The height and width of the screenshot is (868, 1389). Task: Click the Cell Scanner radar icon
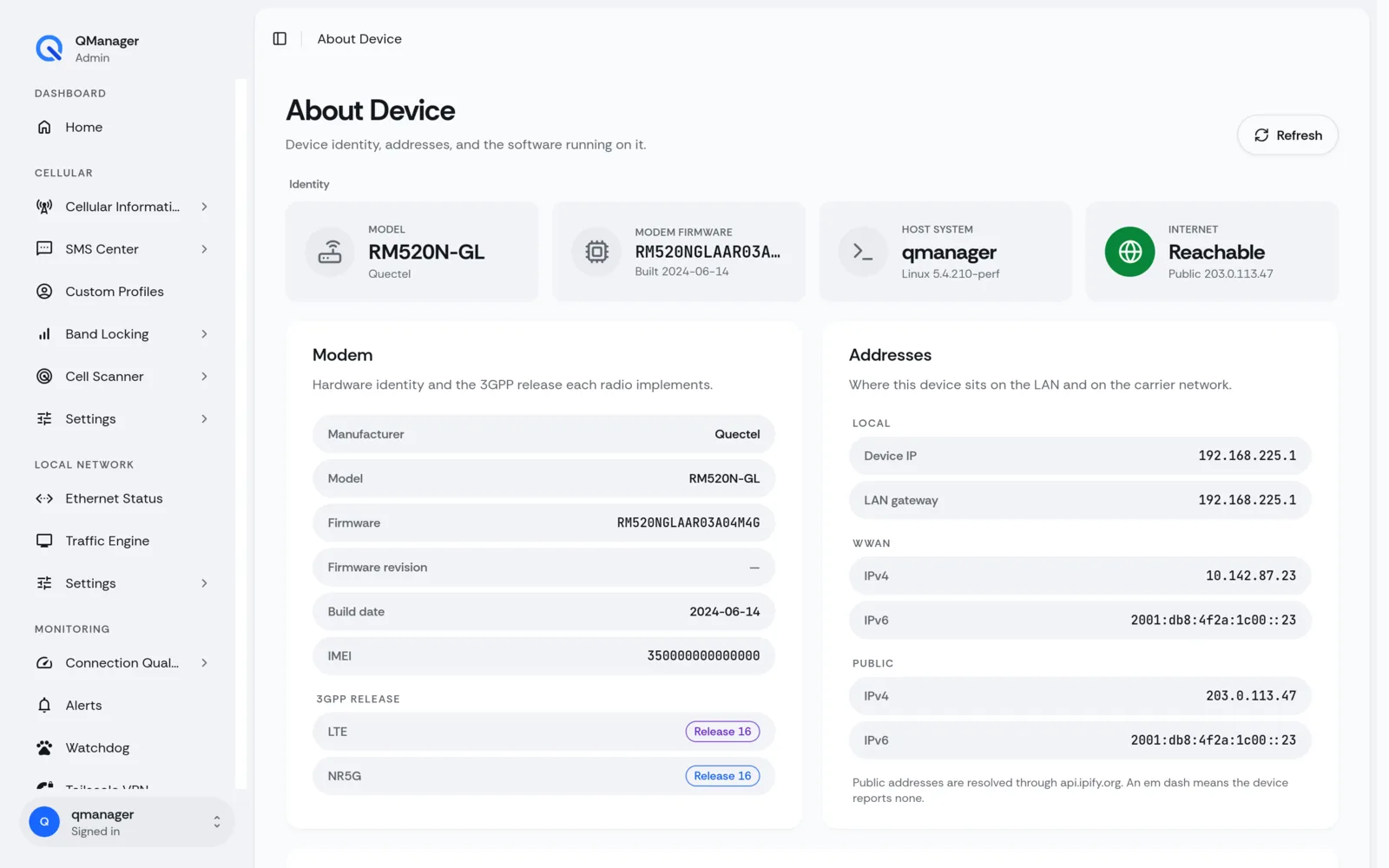click(44, 377)
